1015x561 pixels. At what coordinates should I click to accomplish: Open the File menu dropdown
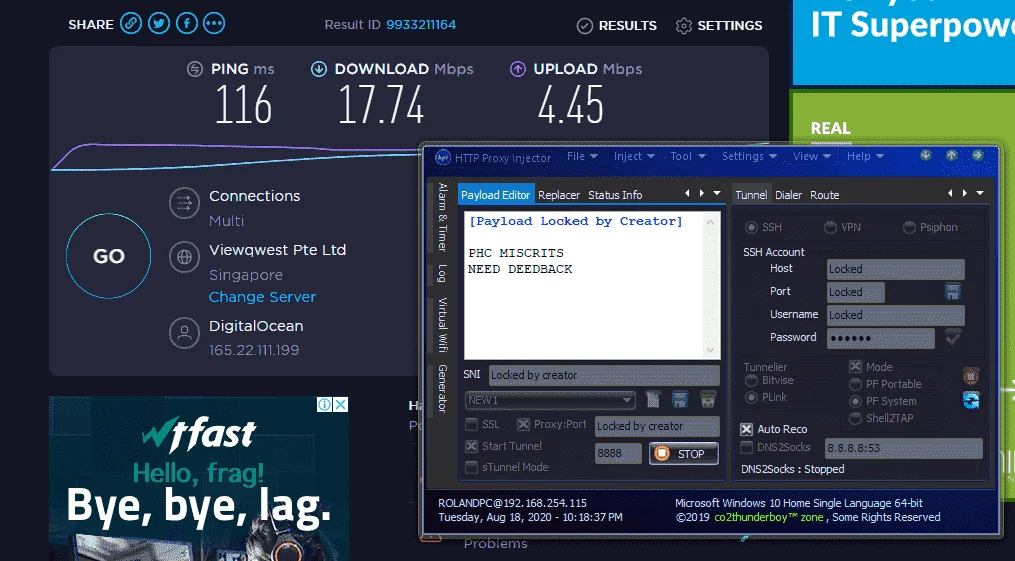[x=582, y=156]
